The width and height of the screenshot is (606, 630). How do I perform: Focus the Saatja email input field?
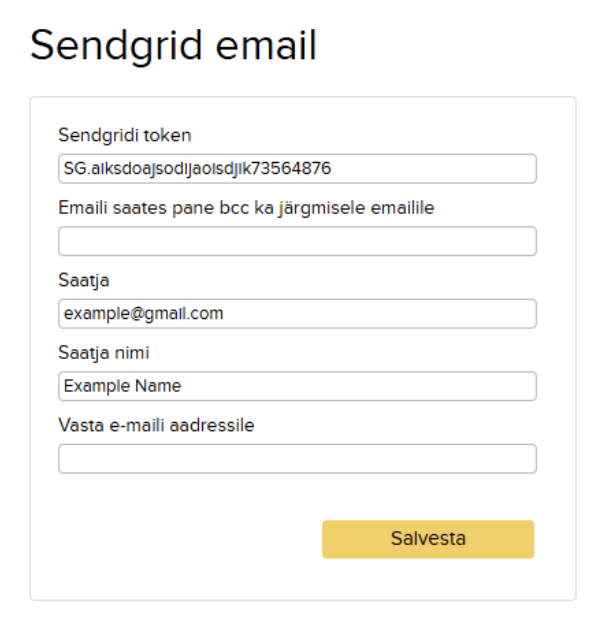(297, 314)
